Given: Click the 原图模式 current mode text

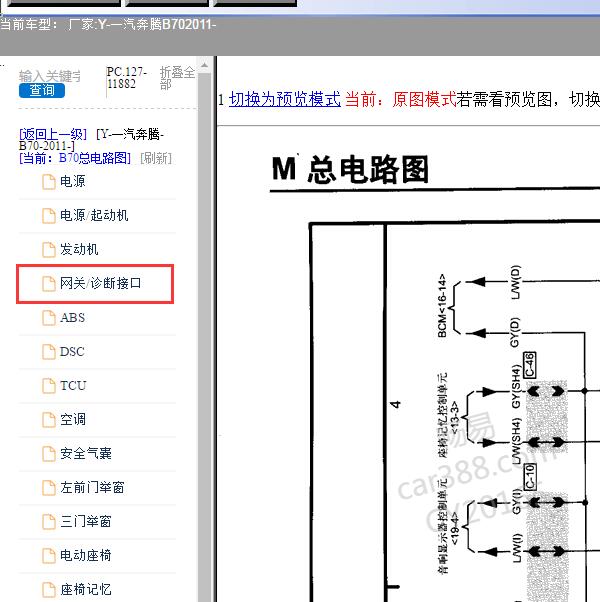Looking at the screenshot, I should point(424,99).
